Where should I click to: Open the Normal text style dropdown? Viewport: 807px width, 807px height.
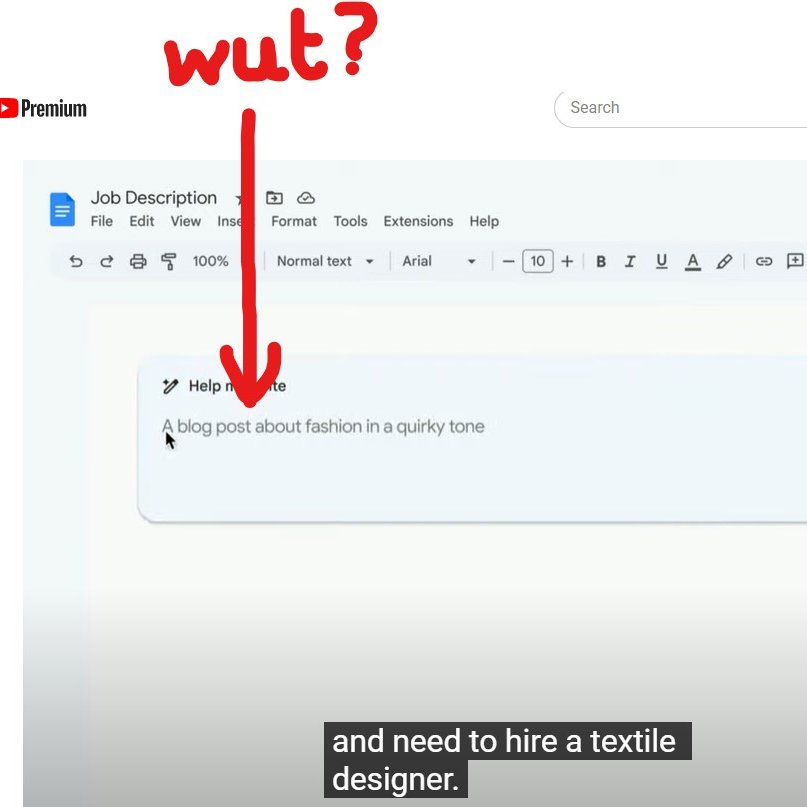tap(325, 261)
